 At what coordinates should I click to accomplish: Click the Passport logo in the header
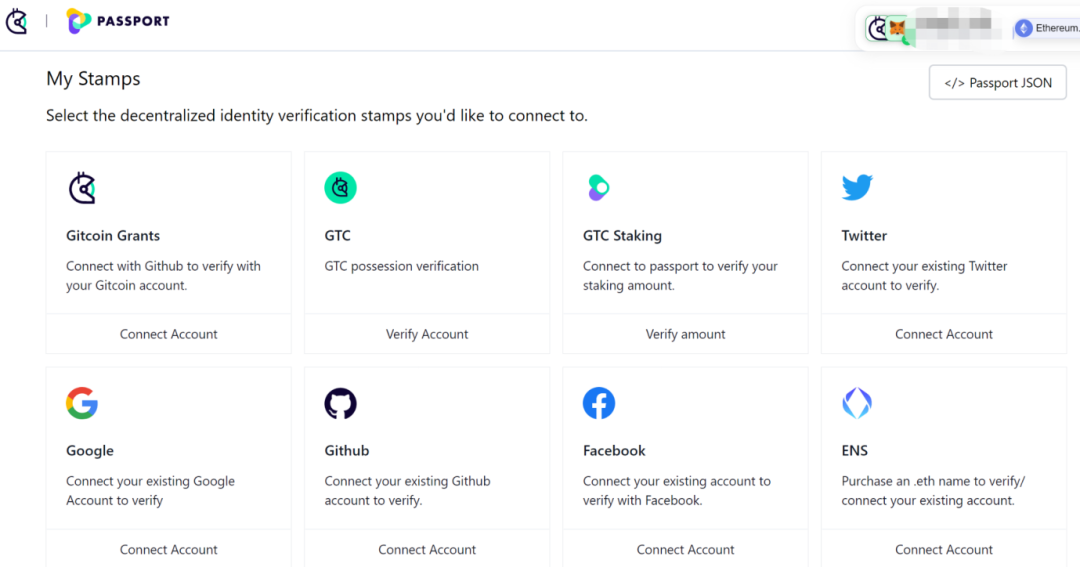pos(118,21)
